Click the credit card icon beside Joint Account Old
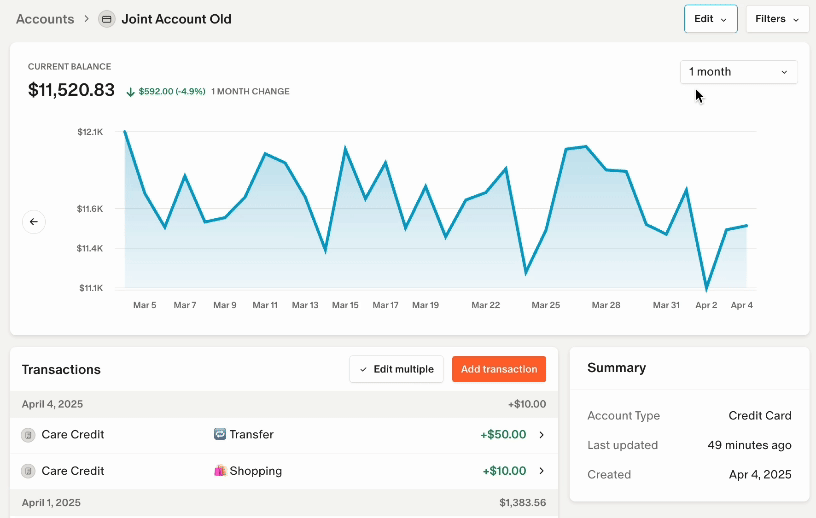Viewport: 816px width, 518px height. [107, 19]
